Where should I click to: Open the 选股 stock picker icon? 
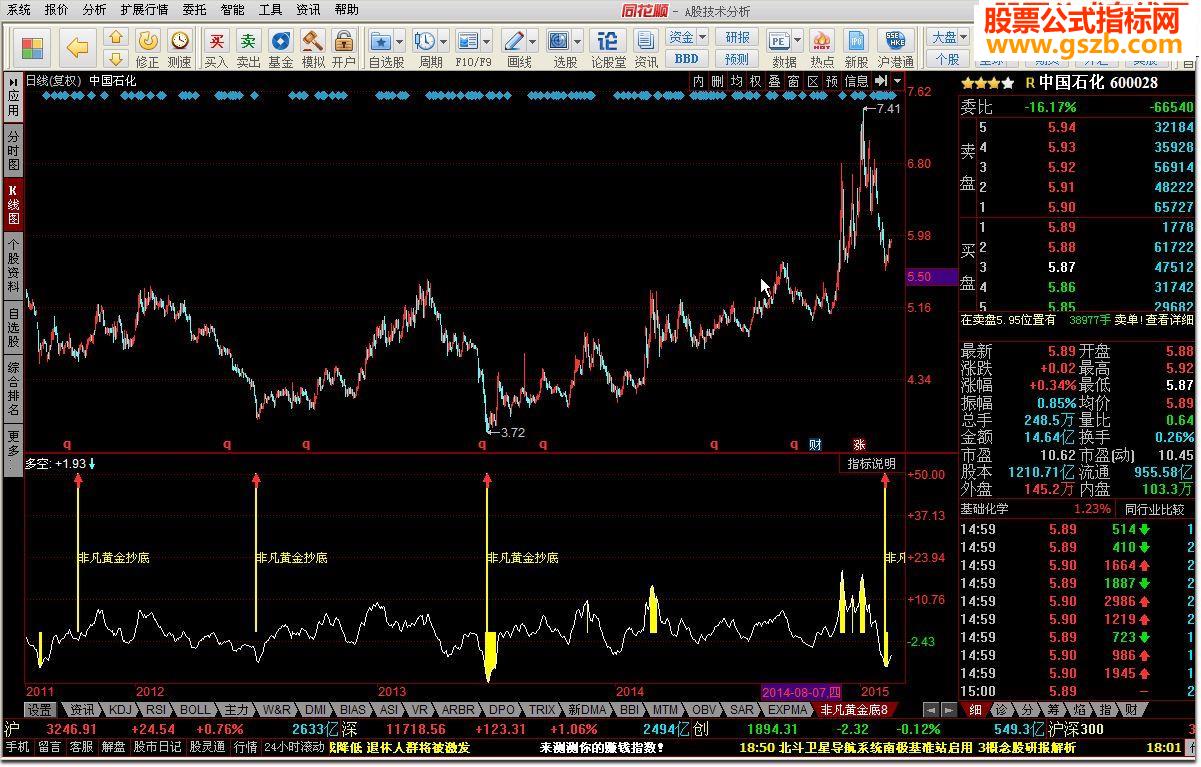(x=559, y=41)
